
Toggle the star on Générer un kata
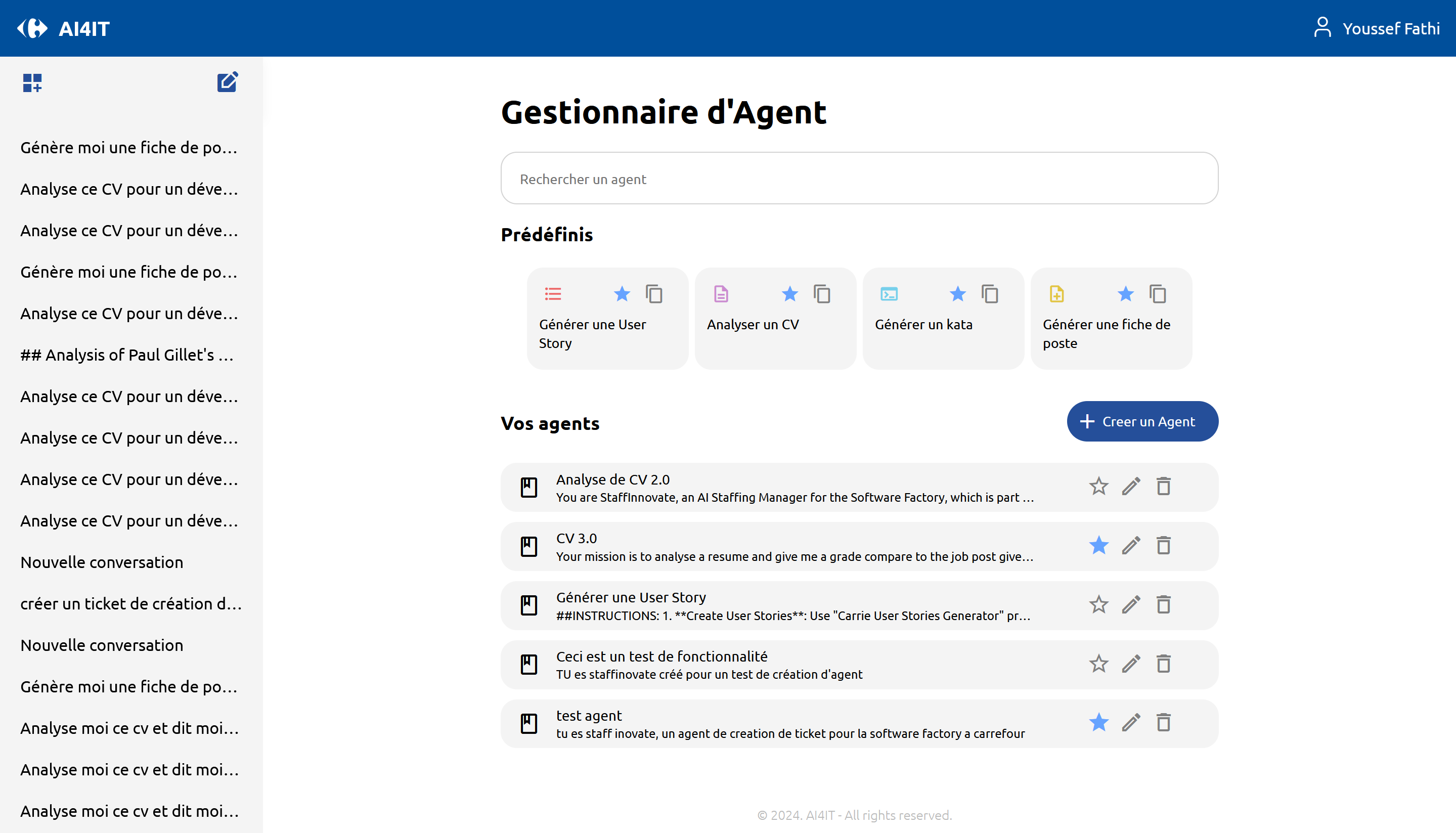pos(958,293)
